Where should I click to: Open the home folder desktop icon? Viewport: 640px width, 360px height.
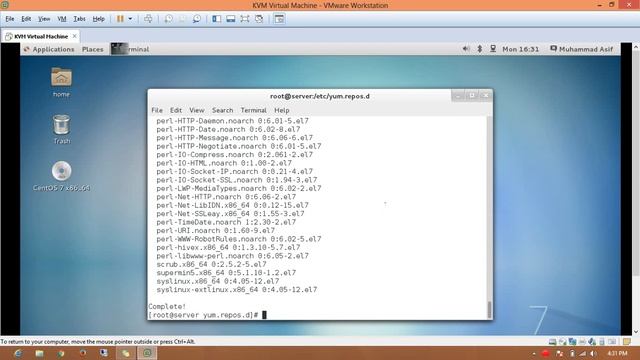(61, 82)
